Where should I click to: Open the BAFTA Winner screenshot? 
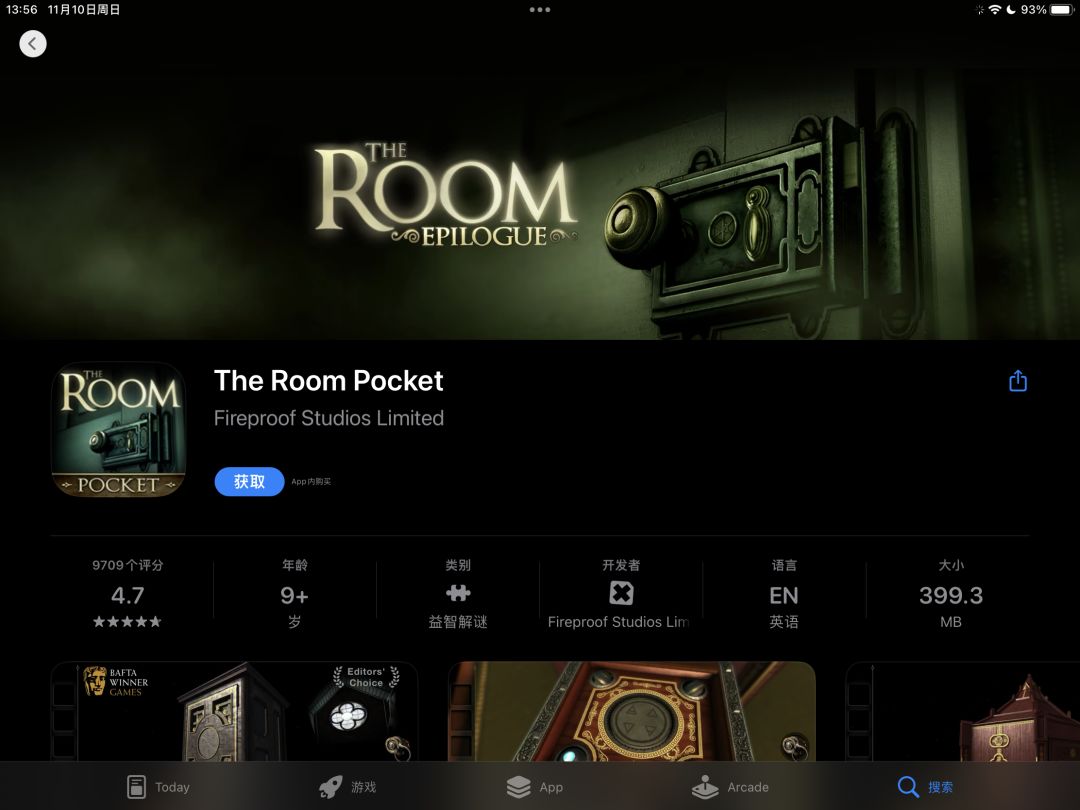point(234,711)
